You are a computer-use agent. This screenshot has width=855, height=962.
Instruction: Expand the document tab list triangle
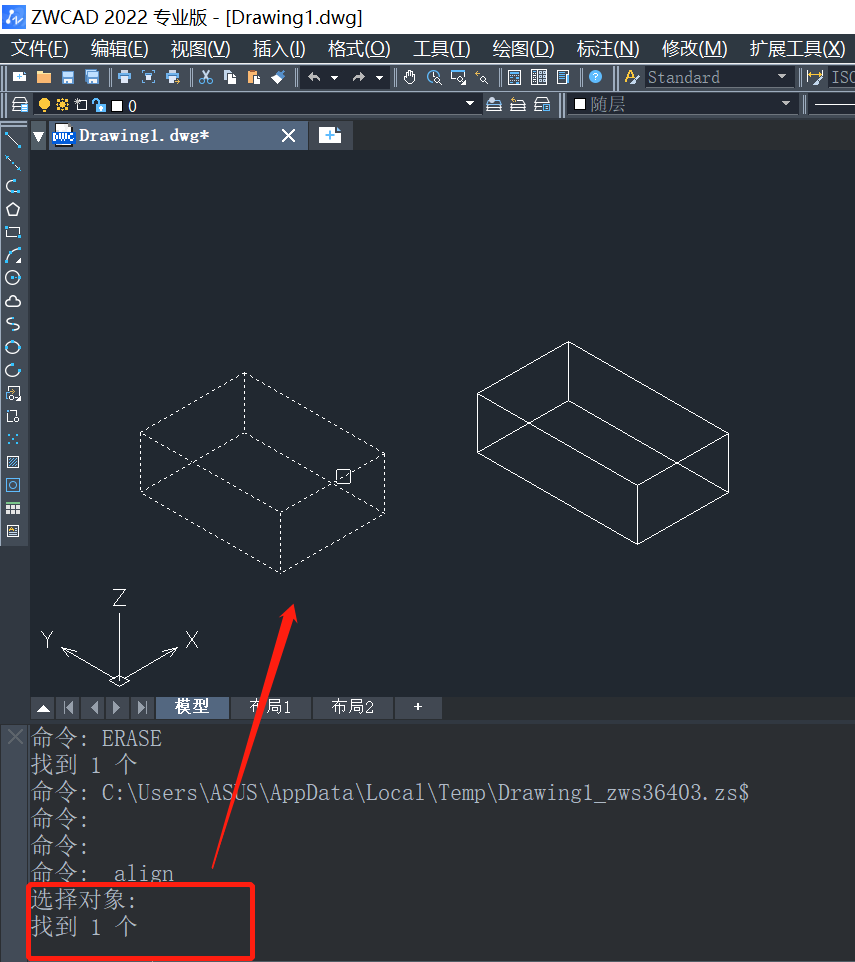pyautogui.click(x=39, y=136)
